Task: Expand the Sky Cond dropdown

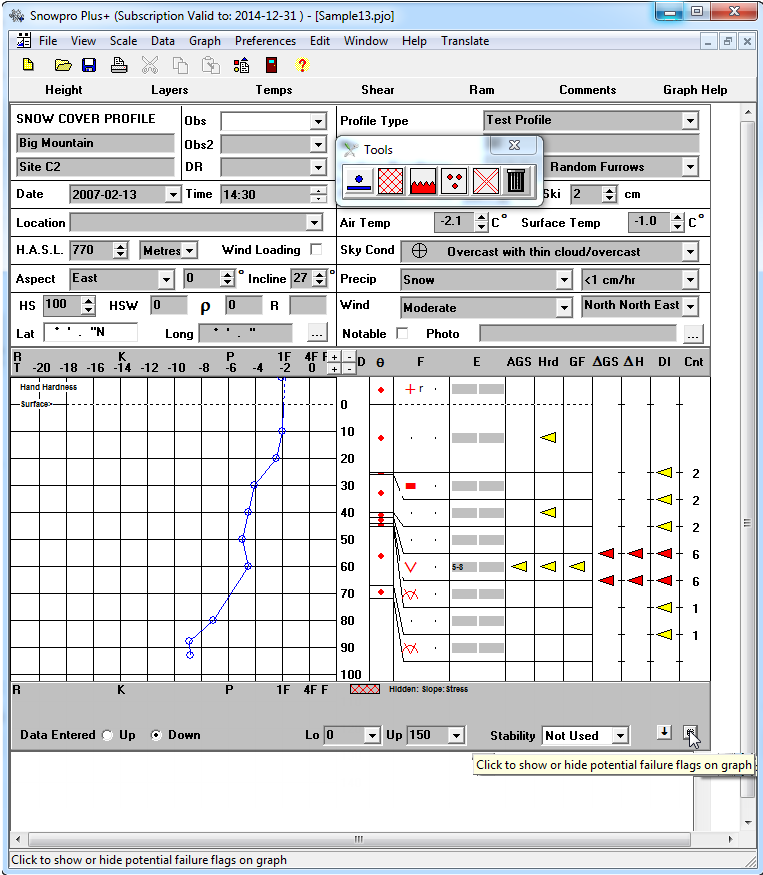Action: [x=689, y=252]
